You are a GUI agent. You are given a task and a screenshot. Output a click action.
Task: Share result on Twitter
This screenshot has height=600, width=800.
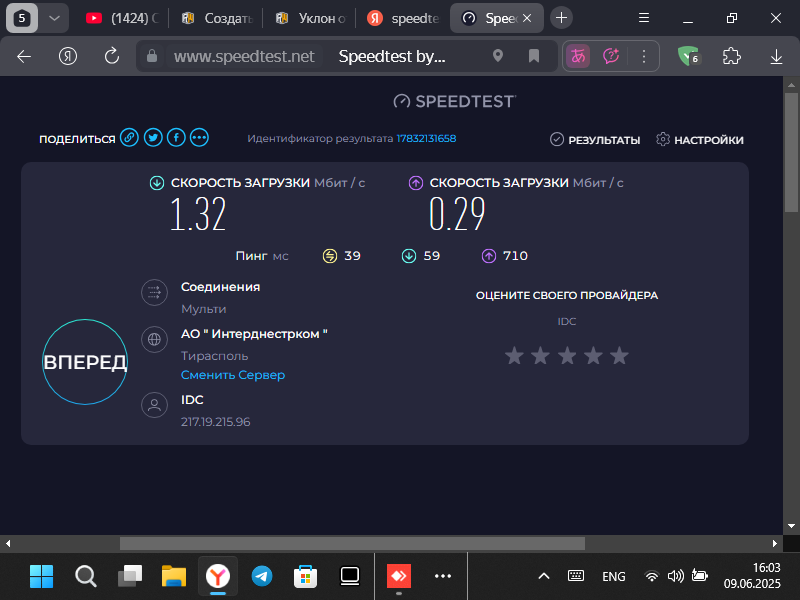153,137
